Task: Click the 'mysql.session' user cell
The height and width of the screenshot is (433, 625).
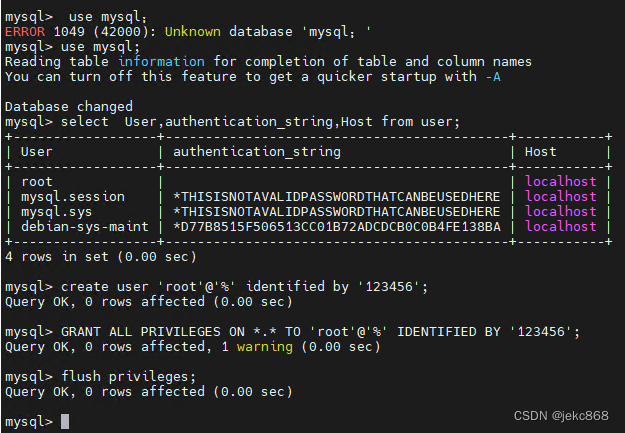Action: 73,197
